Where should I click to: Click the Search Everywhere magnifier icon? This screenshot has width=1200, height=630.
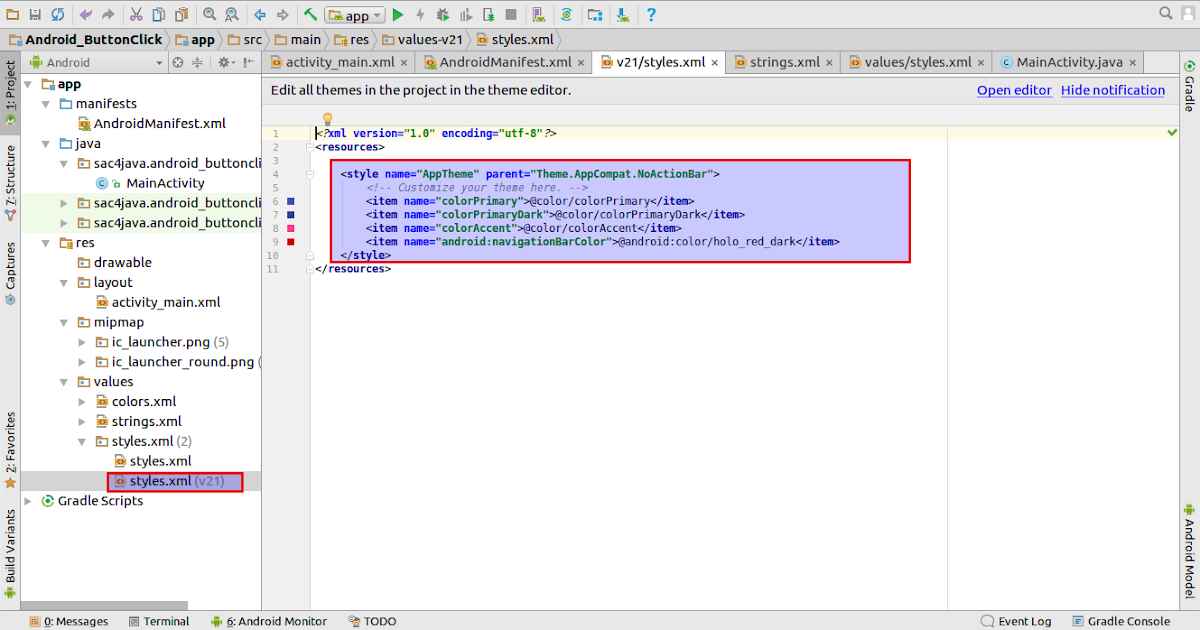coord(1166,13)
